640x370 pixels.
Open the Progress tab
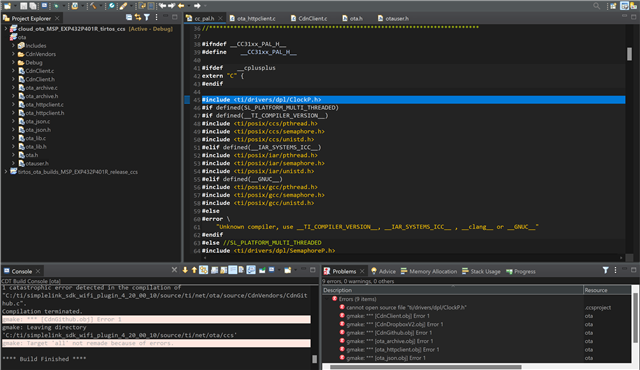coord(521,271)
